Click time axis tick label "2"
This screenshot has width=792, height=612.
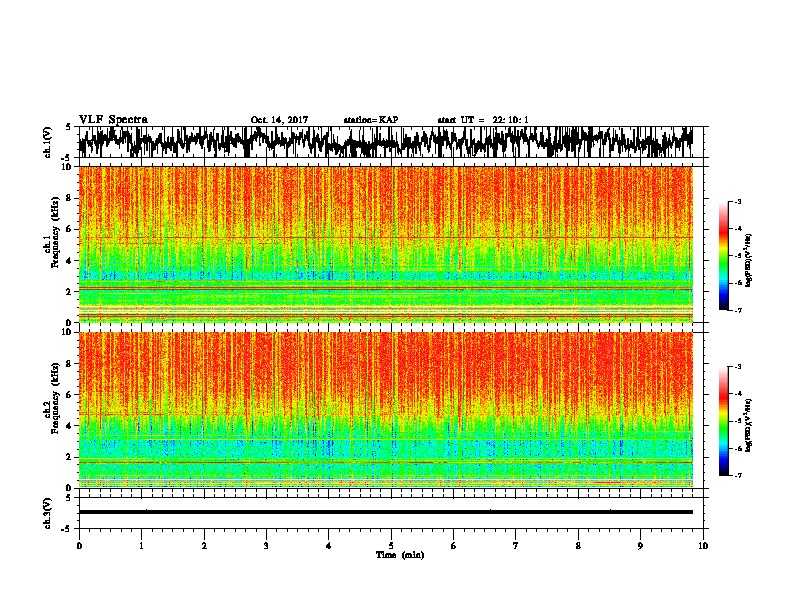pos(204,546)
